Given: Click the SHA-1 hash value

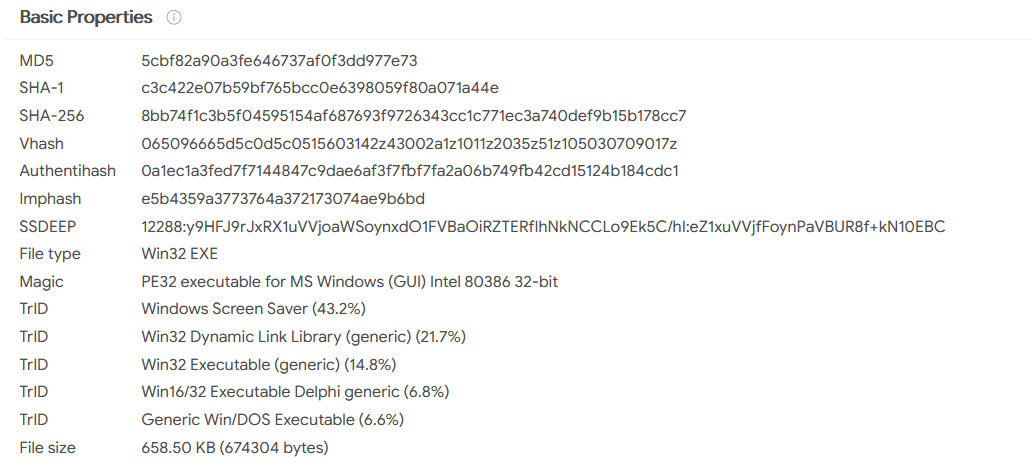Looking at the screenshot, I should [320, 88].
